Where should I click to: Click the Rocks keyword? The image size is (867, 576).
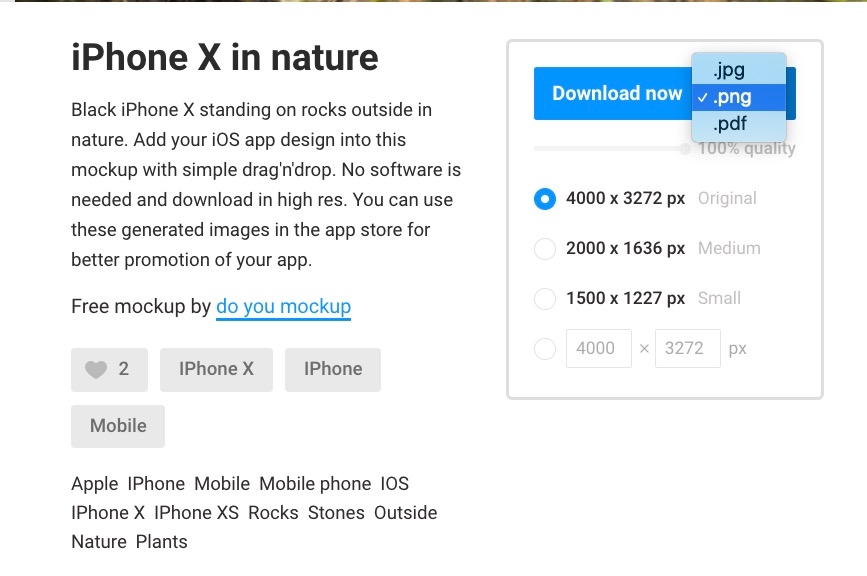coord(273,513)
